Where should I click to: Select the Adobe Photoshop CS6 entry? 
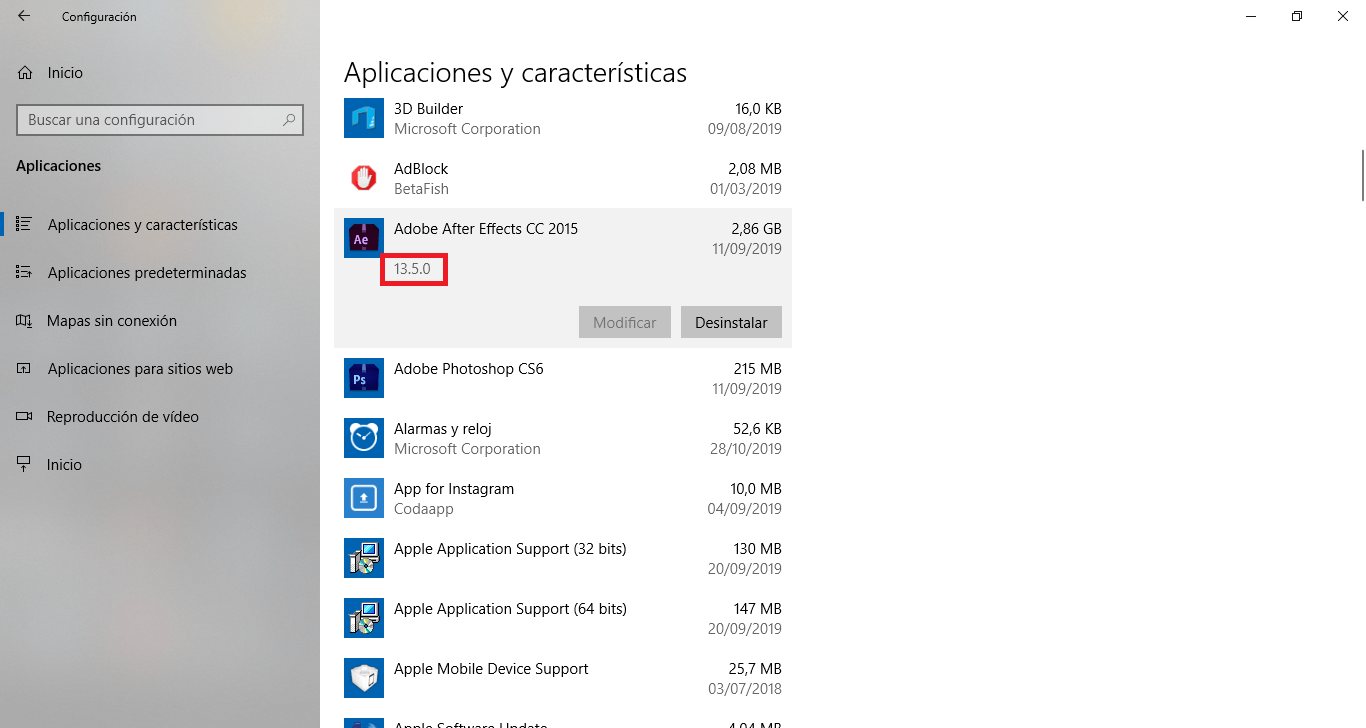coord(469,368)
